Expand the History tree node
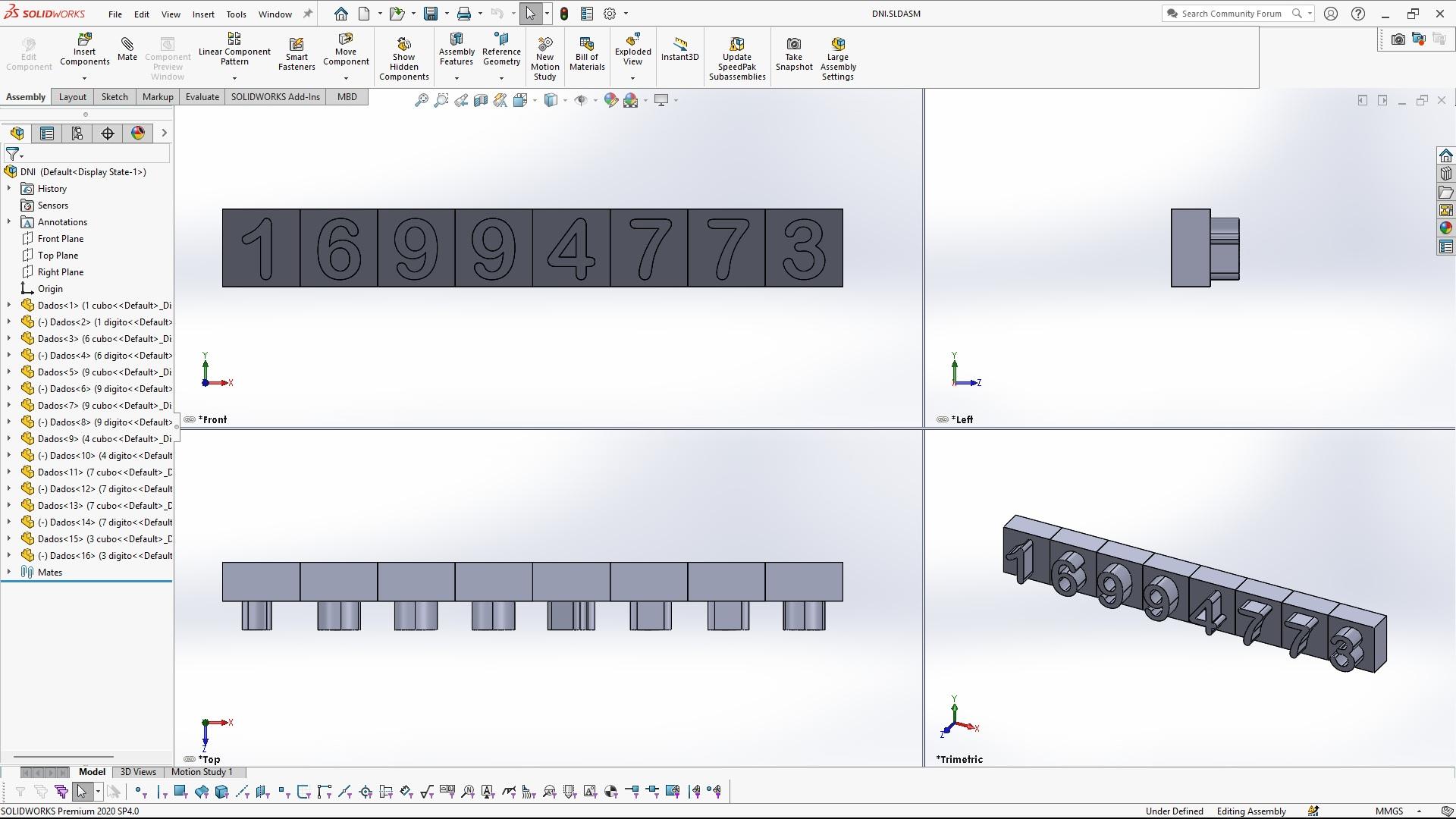 pyautogui.click(x=9, y=188)
